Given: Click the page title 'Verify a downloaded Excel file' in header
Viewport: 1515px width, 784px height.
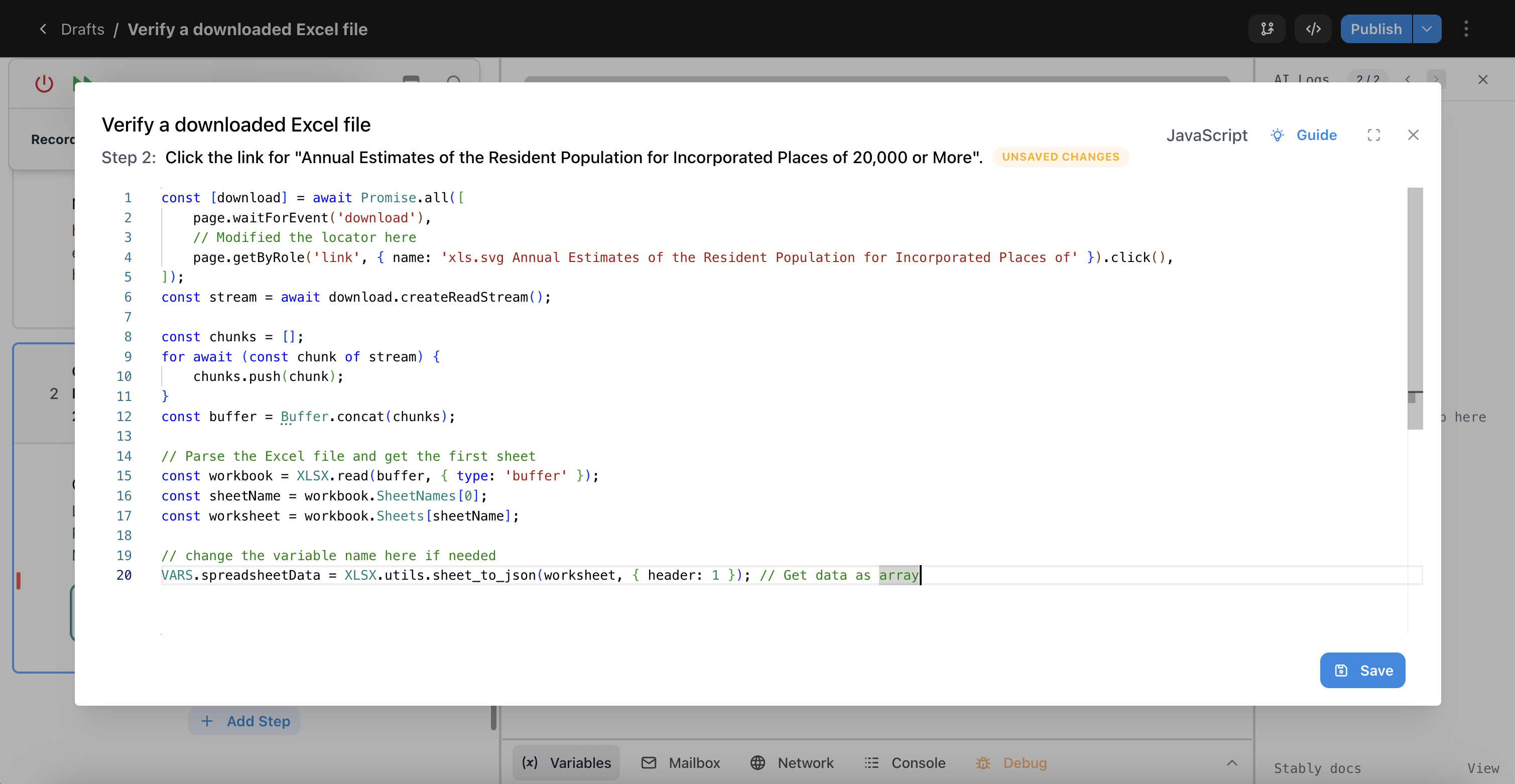Looking at the screenshot, I should (x=247, y=29).
